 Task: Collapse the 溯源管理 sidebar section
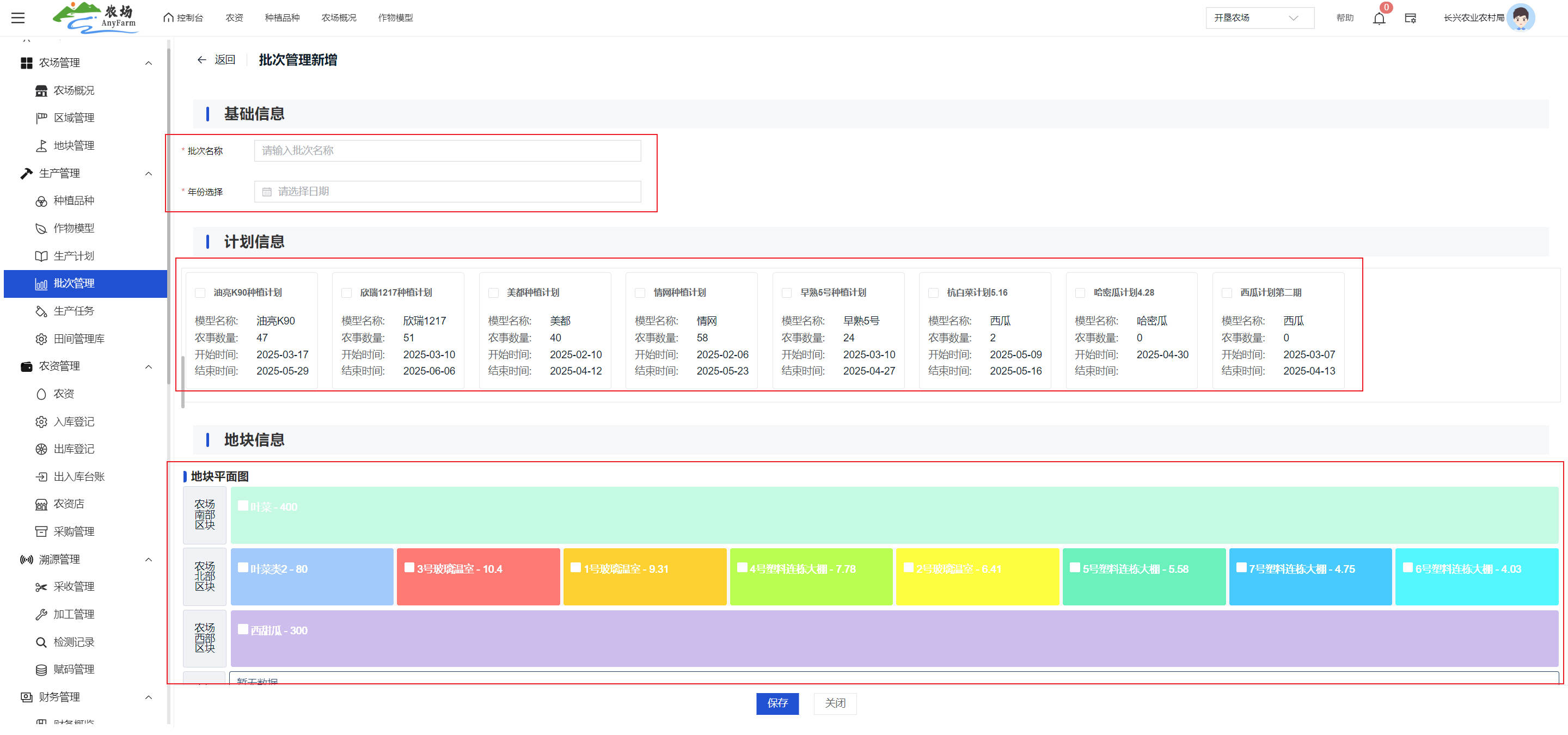tap(149, 559)
